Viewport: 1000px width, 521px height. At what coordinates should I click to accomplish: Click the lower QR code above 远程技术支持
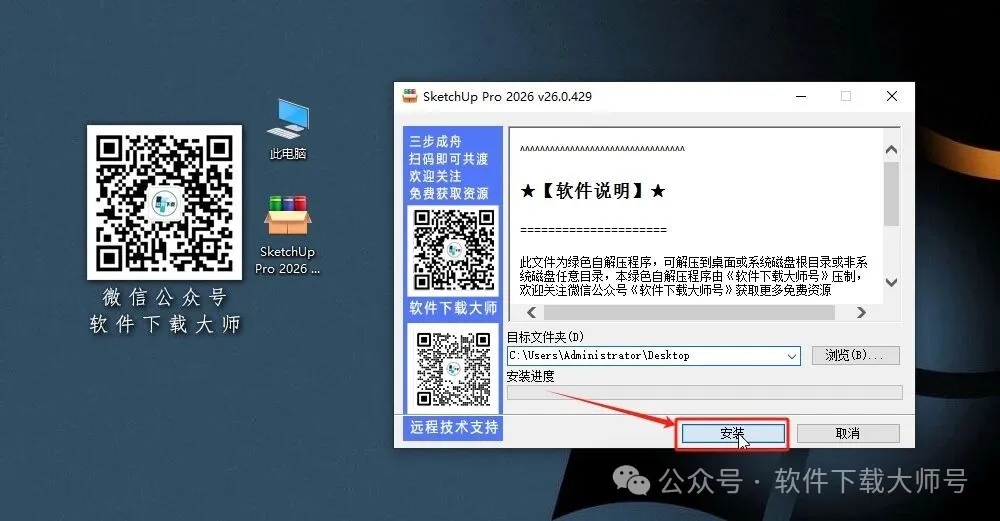coord(453,369)
